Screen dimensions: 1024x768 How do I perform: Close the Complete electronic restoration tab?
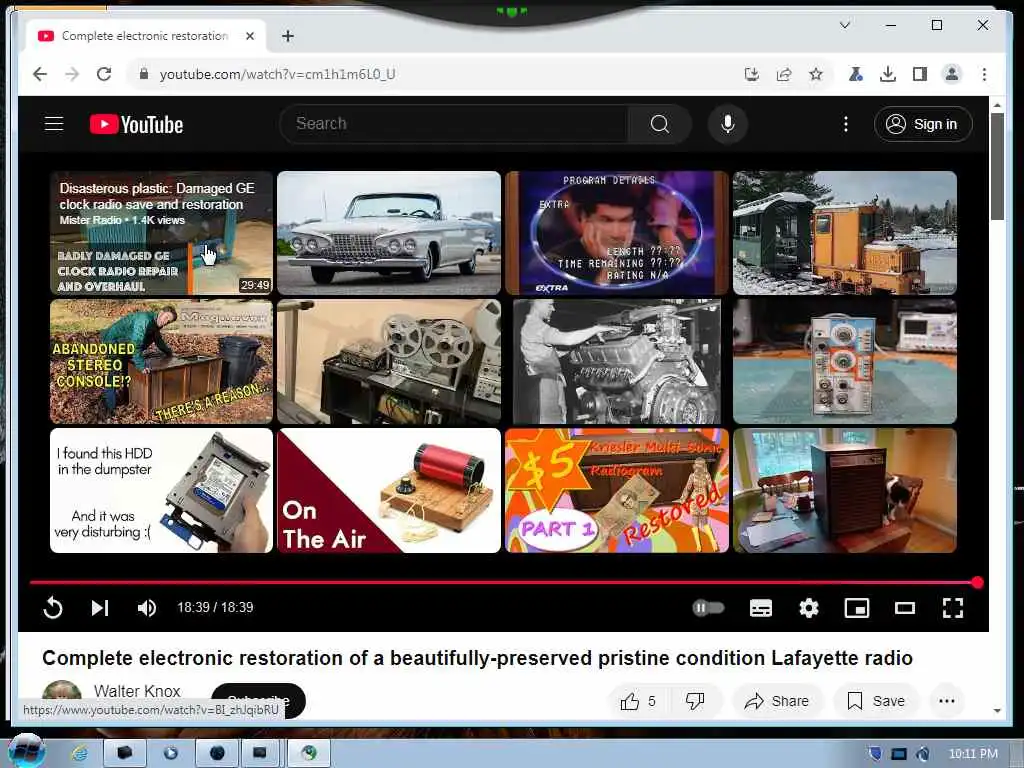[x=249, y=36]
